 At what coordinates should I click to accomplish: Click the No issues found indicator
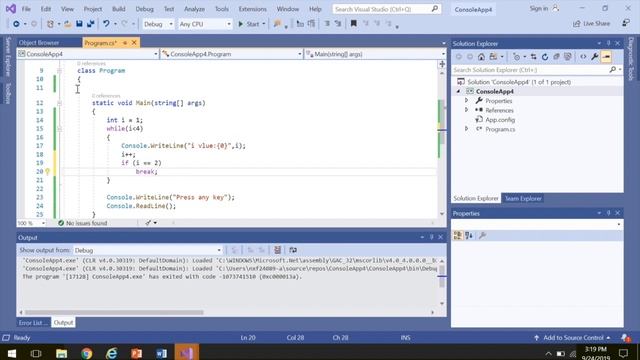click(x=82, y=223)
